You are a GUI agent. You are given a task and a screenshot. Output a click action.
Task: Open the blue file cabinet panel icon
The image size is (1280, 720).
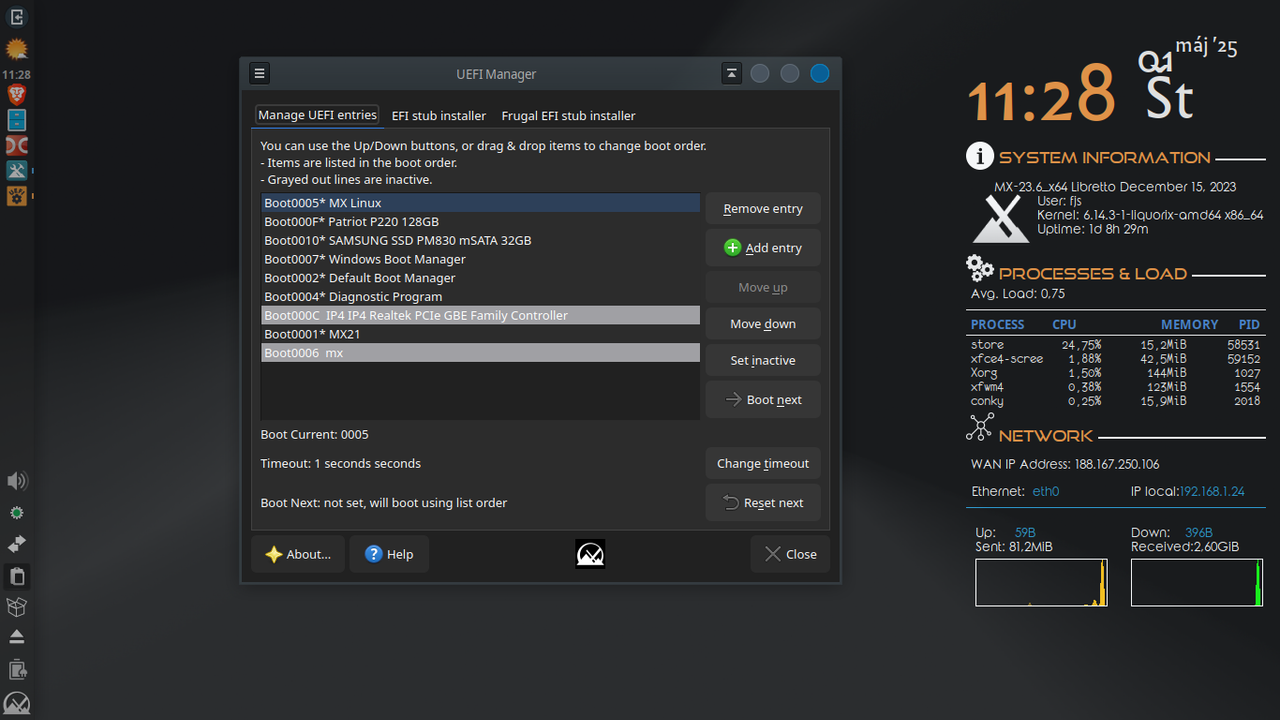16,120
